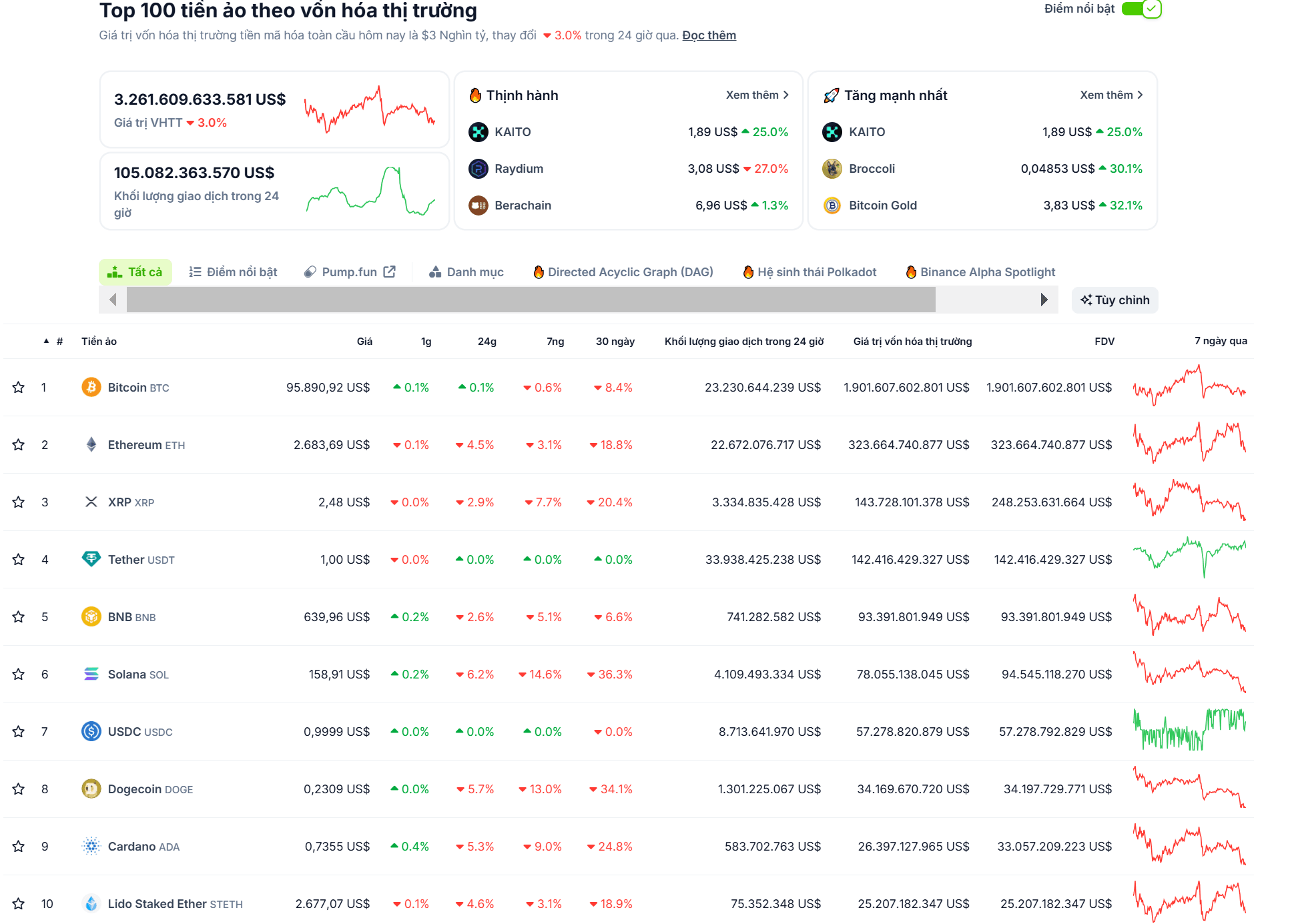Switch off the Điểm nổi bật toggle
Image resolution: width=1290 pixels, height=924 pixels.
pos(1141,9)
